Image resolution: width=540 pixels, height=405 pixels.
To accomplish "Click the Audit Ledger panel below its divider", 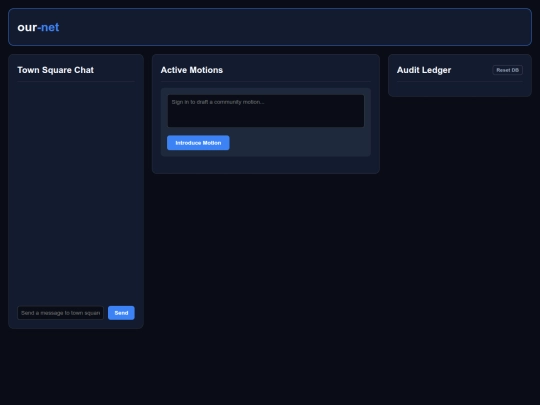I will click(460, 89).
